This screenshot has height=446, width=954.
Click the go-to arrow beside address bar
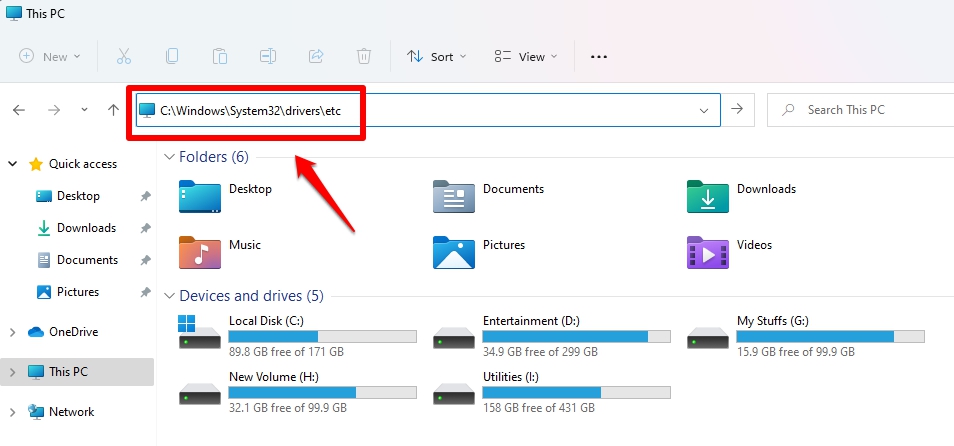pos(737,110)
